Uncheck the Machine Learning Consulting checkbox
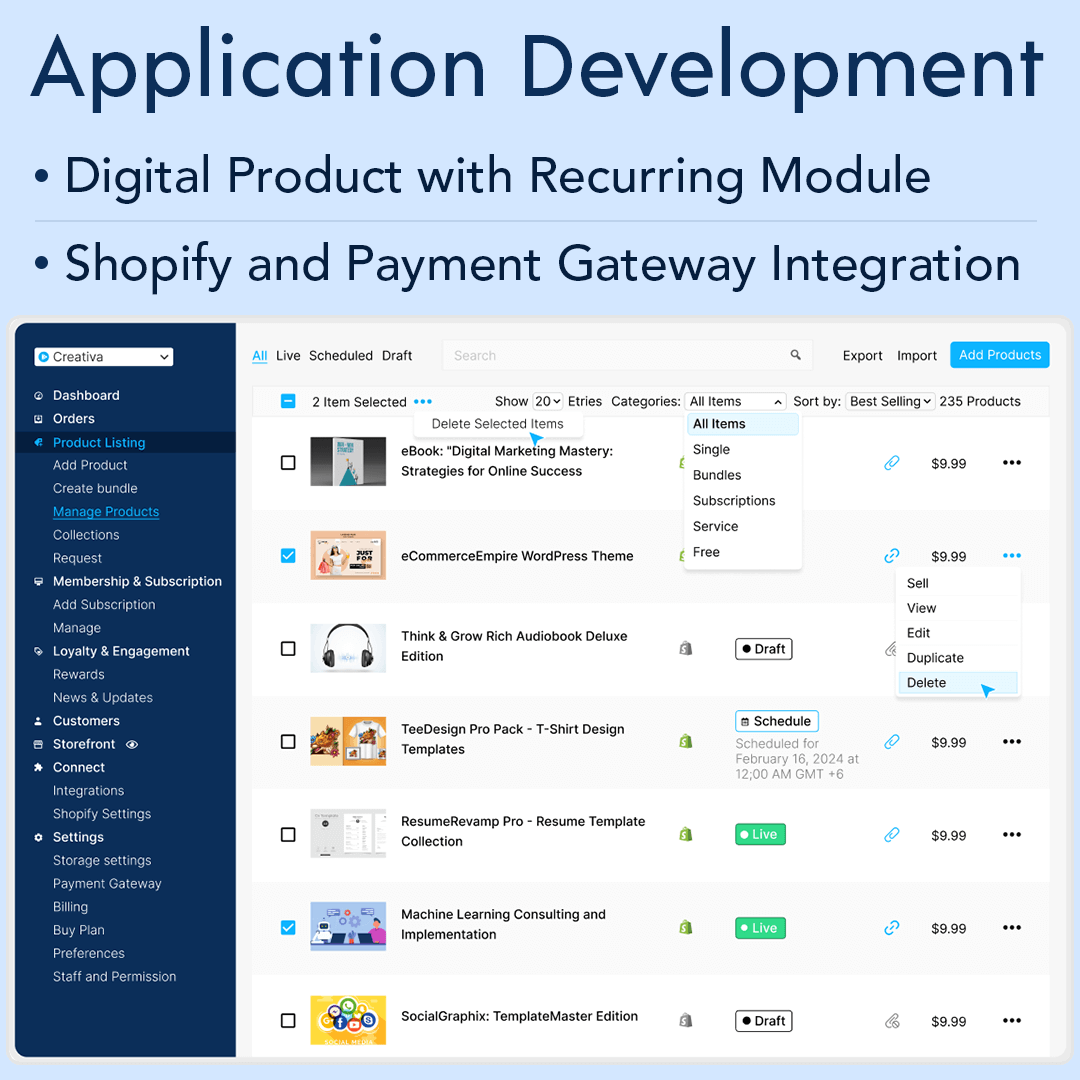Image resolution: width=1080 pixels, height=1080 pixels. [x=288, y=928]
